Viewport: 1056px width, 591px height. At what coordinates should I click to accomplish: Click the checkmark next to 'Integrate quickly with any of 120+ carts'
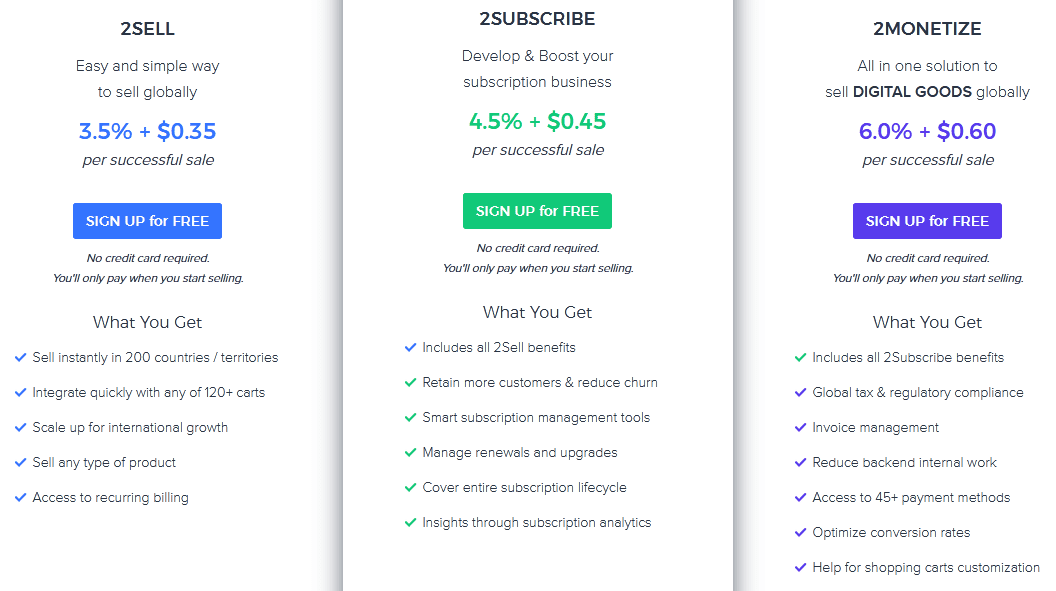click(x=21, y=392)
